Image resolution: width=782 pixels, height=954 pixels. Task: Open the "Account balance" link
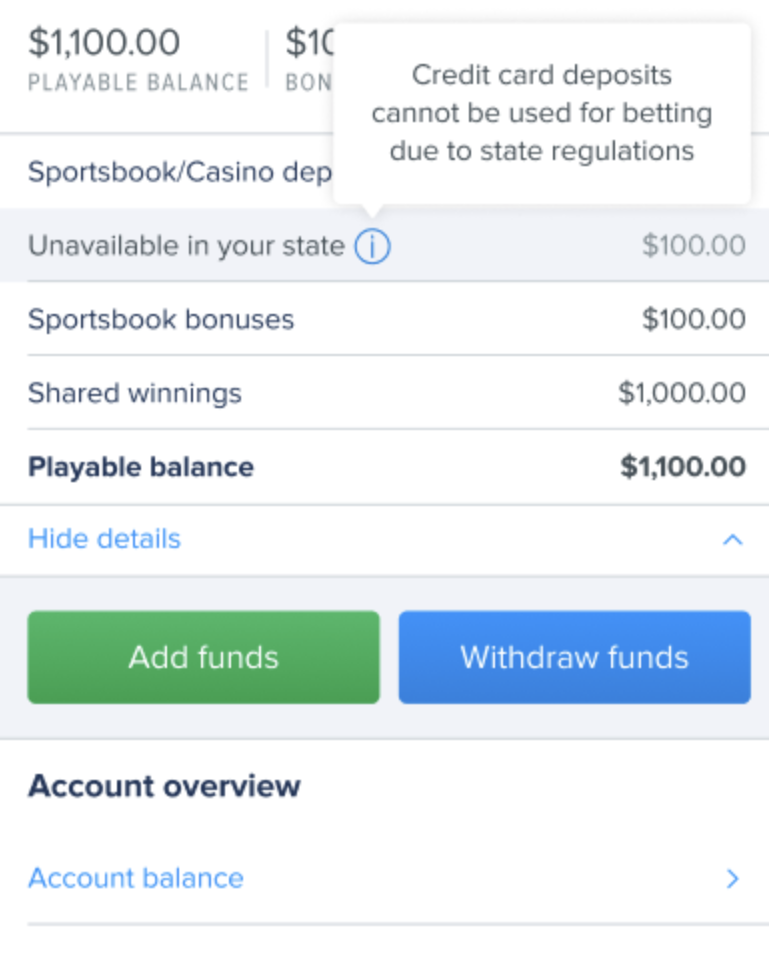click(x=136, y=878)
